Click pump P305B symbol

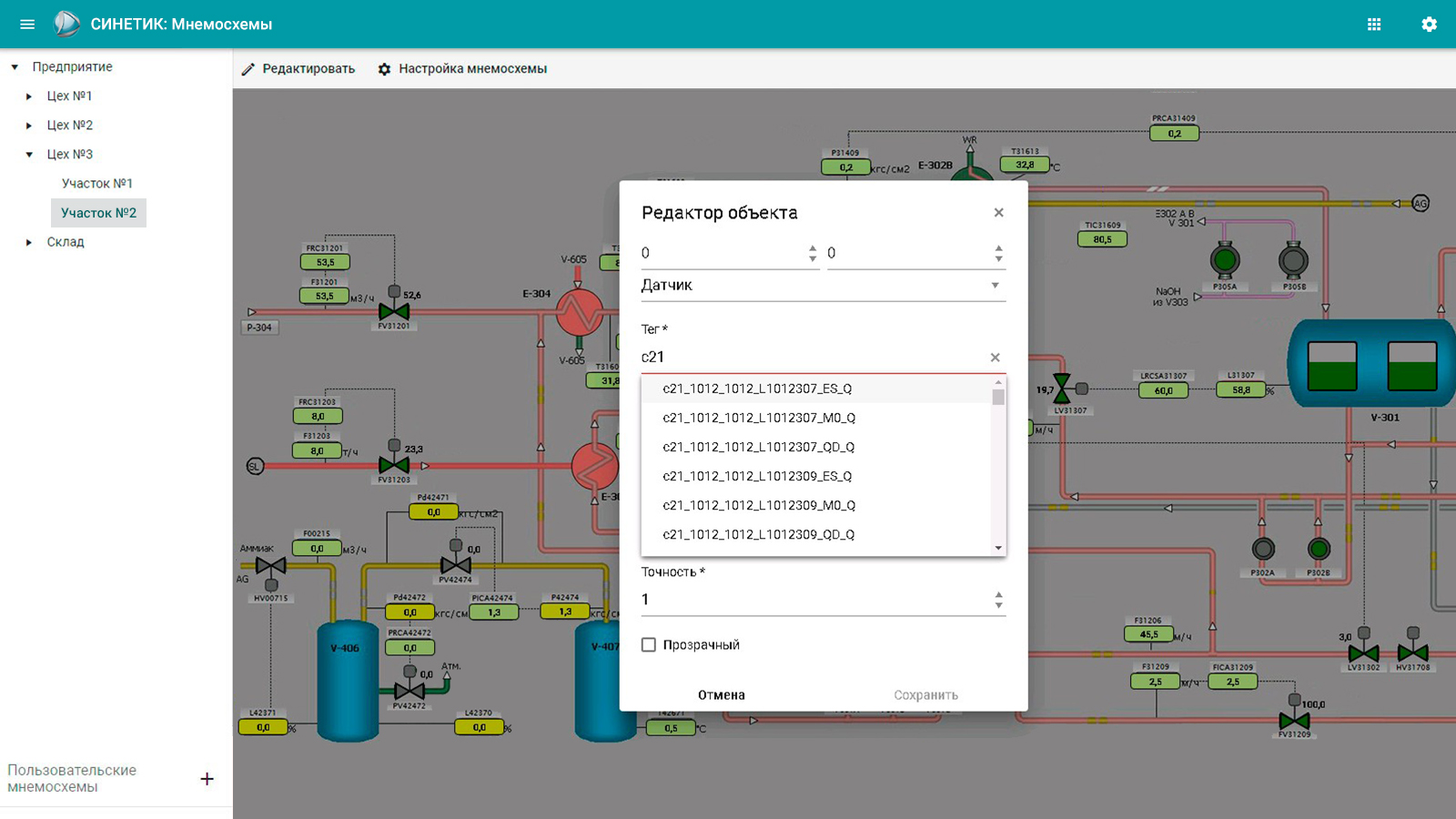click(x=1293, y=260)
